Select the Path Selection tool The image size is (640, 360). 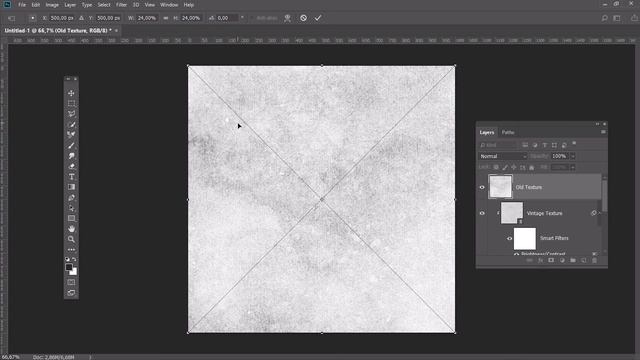coord(71,208)
